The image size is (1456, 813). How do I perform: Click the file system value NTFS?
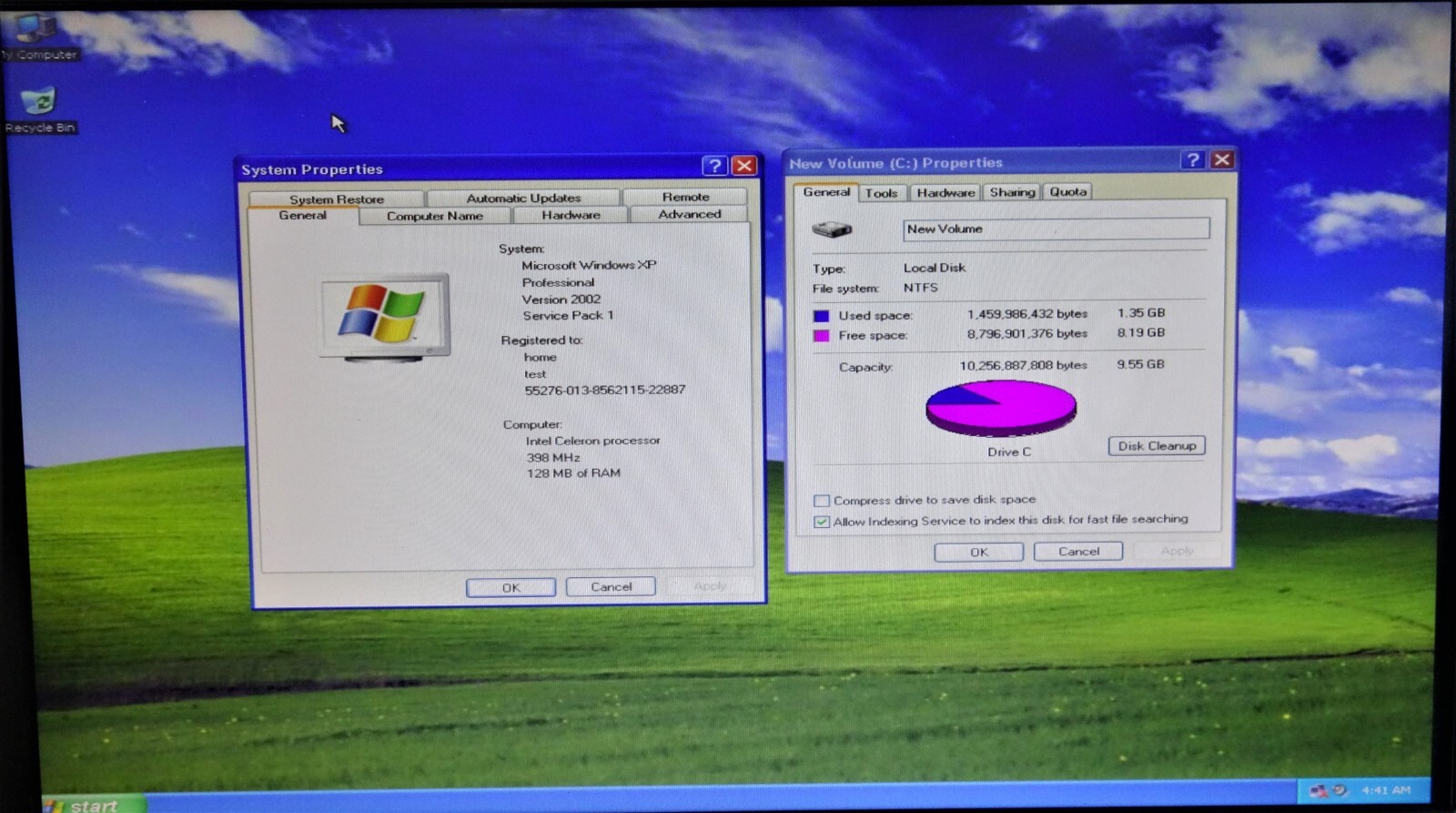tap(920, 288)
